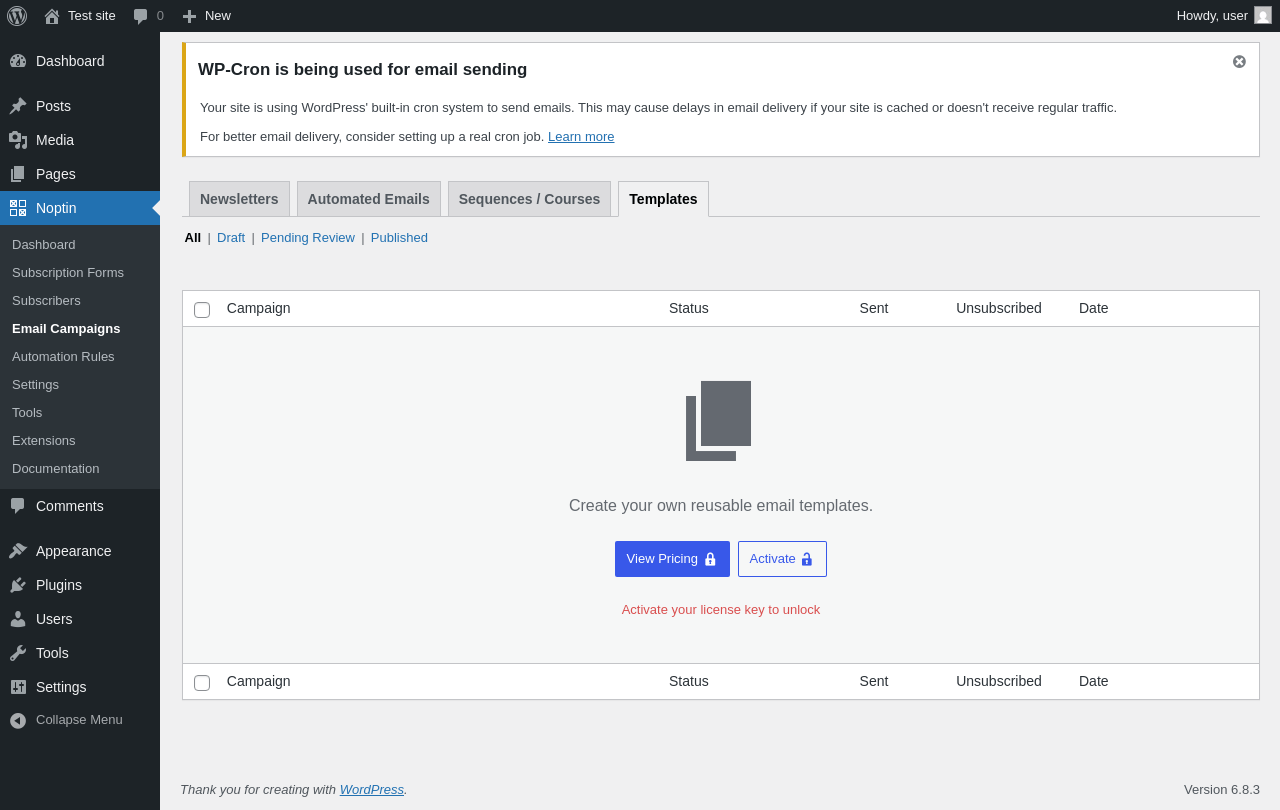Filter campaigns by Published
The height and width of the screenshot is (810, 1280).
pos(399,238)
